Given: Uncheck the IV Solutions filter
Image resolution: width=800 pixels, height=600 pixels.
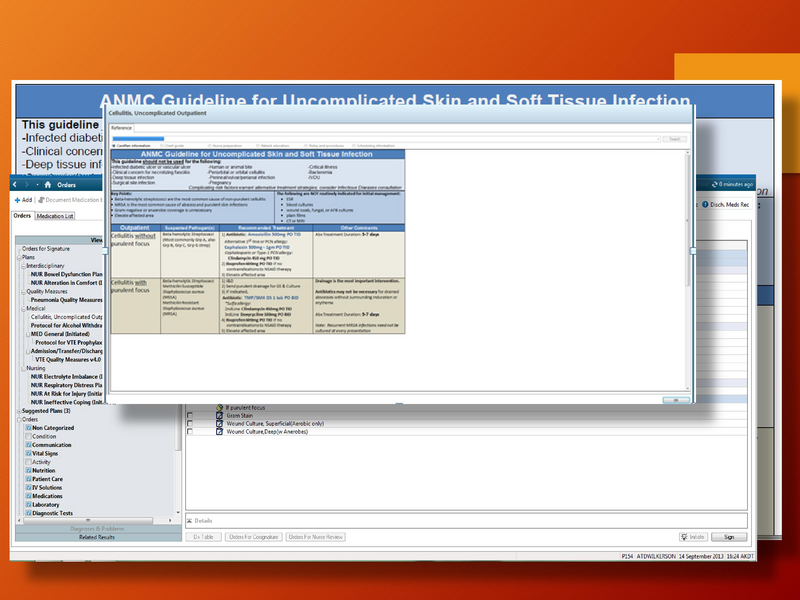Looking at the screenshot, I should (x=29, y=487).
